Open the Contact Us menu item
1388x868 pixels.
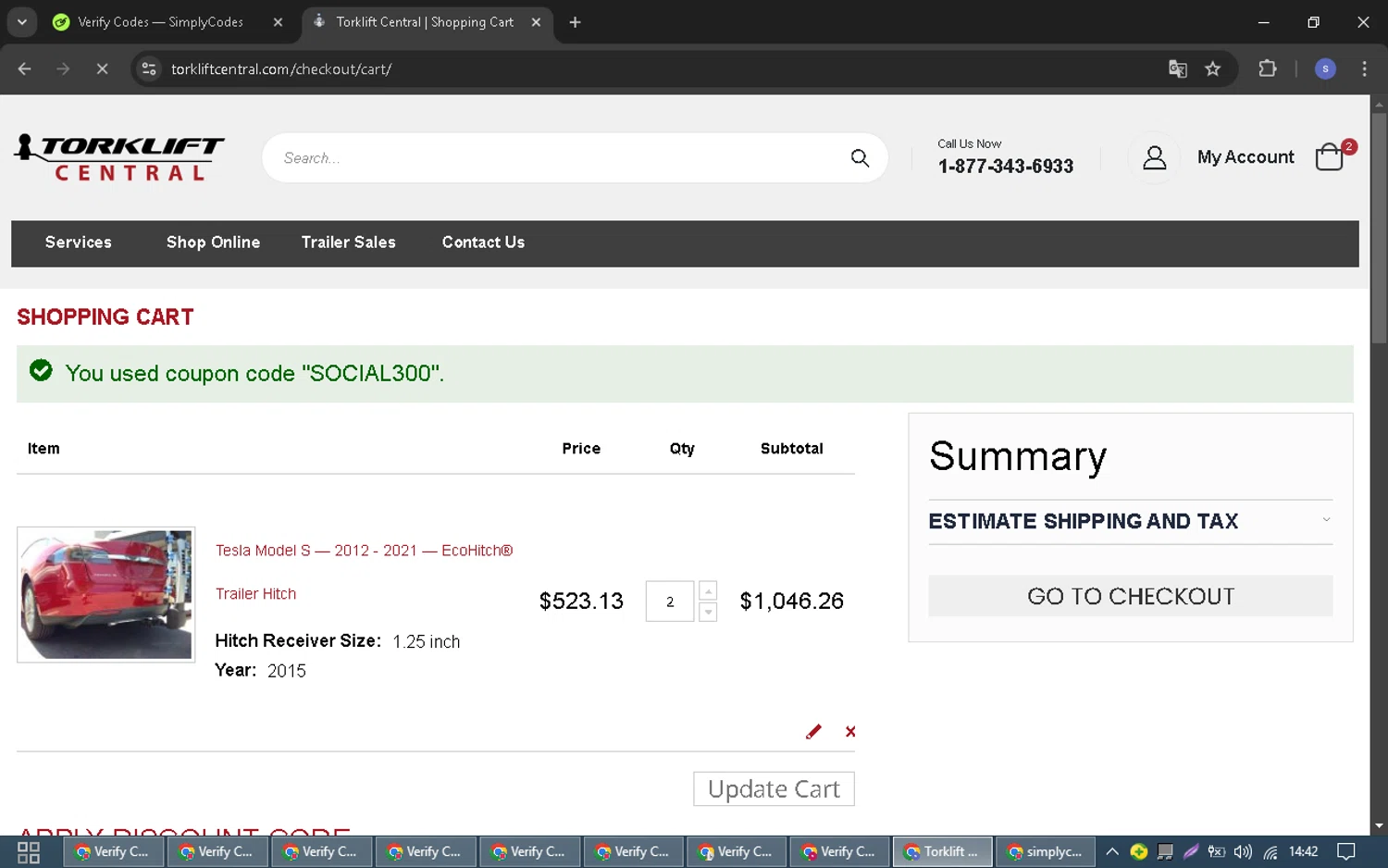pyautogui.click(x=483, y=242)
